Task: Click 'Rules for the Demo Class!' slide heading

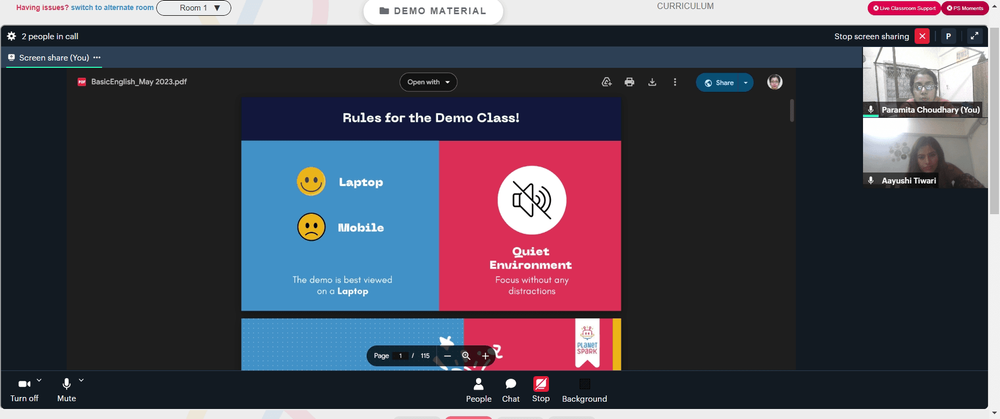Action: (x=431, y=118)
